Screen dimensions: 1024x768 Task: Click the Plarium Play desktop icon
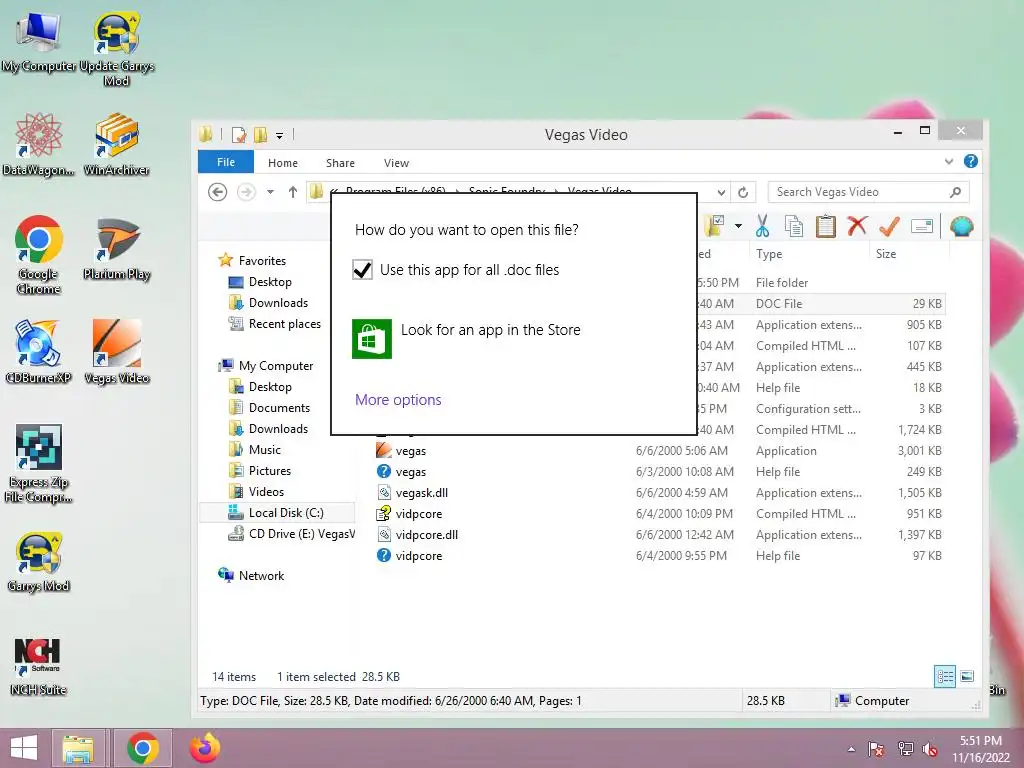(x=116, y=249)
